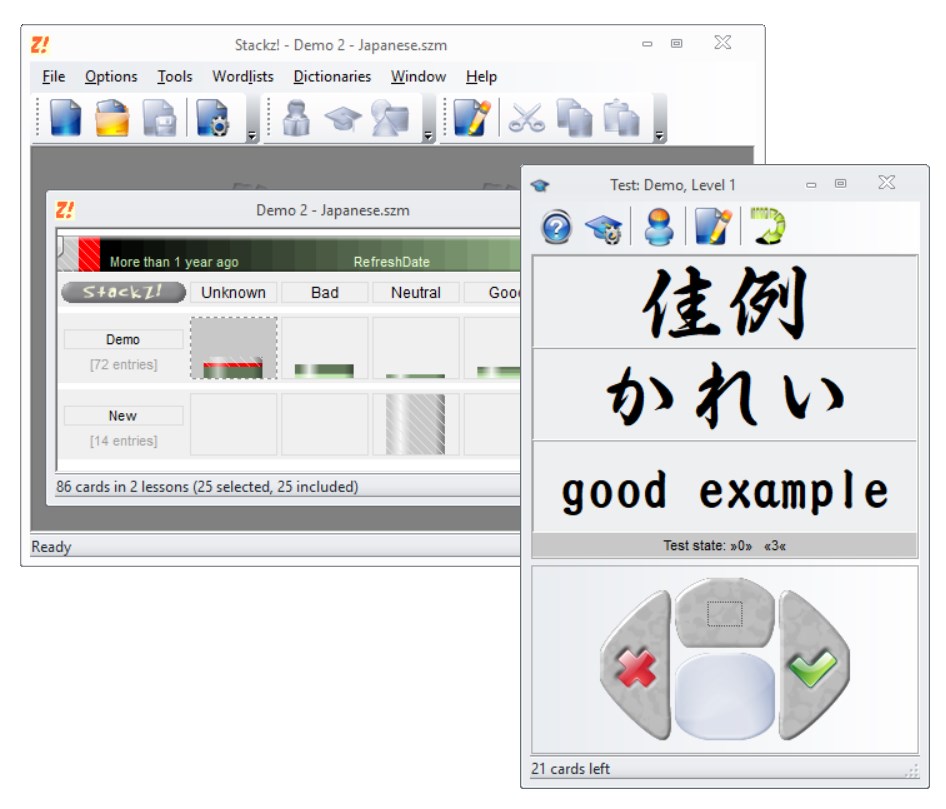Select Demo lesson Bad stack cell

[x=325, y=348]
